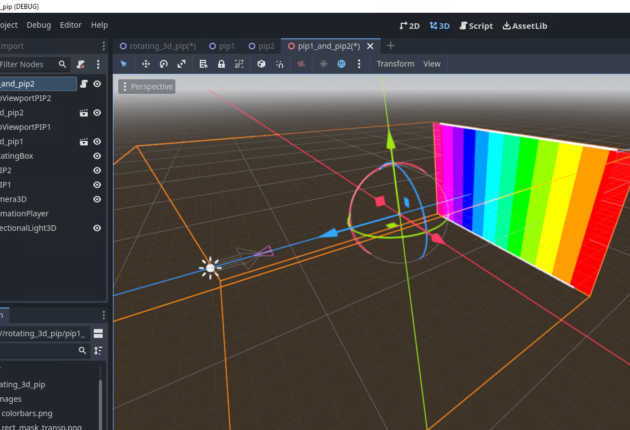Open the Help menu
630x430 pixels.
(99, 25)
